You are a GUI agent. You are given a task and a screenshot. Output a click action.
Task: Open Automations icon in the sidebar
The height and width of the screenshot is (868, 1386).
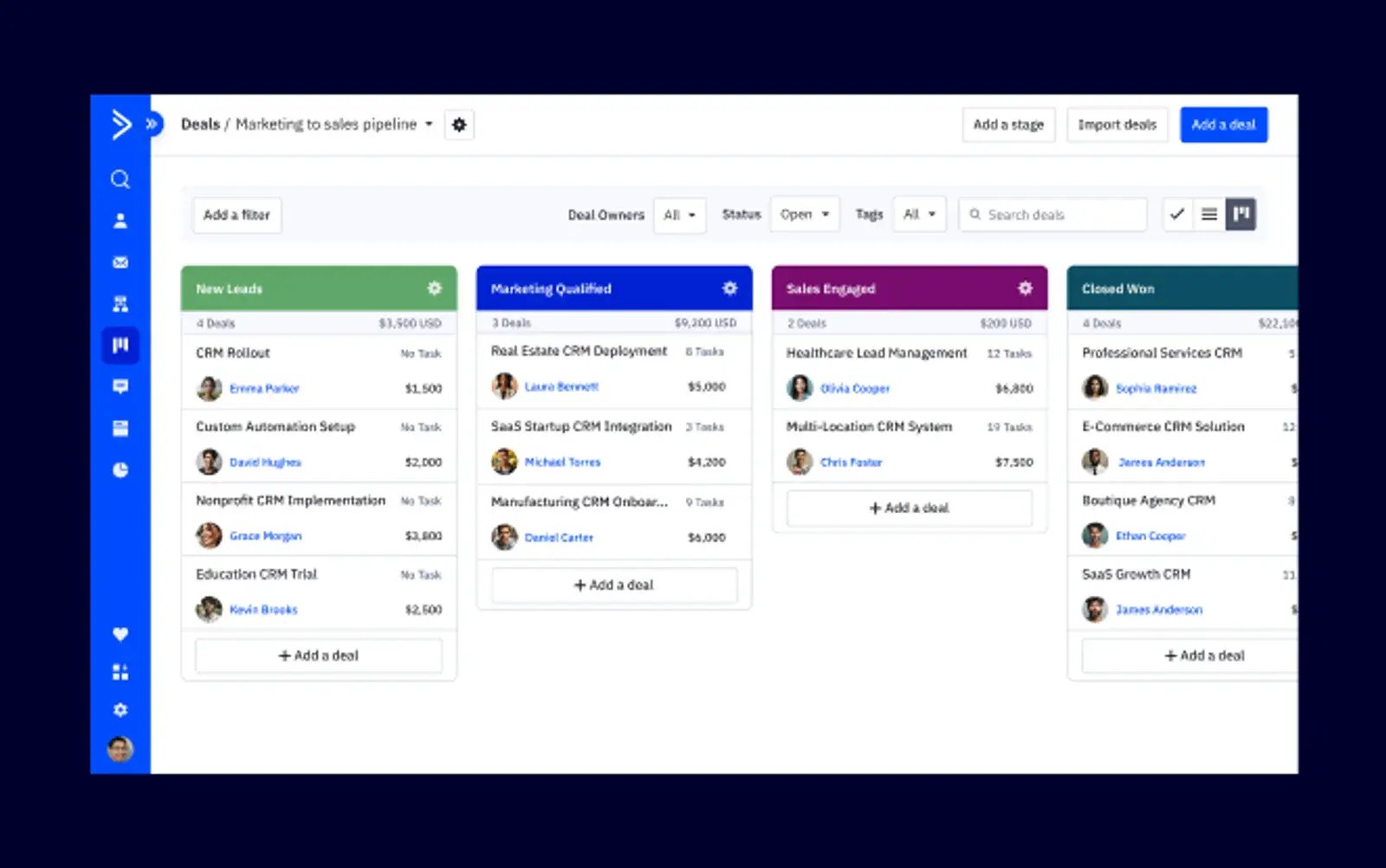[x=120, y=304]
